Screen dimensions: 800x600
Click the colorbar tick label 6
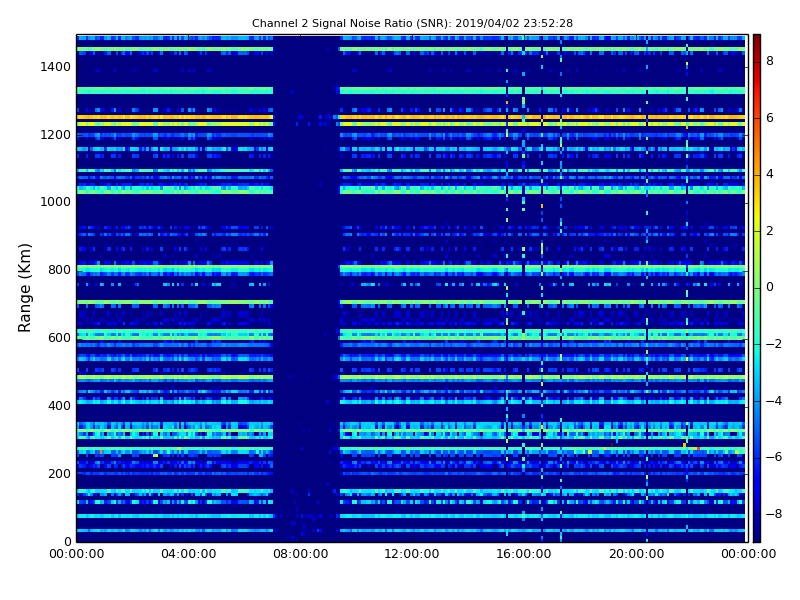(770, 118)
